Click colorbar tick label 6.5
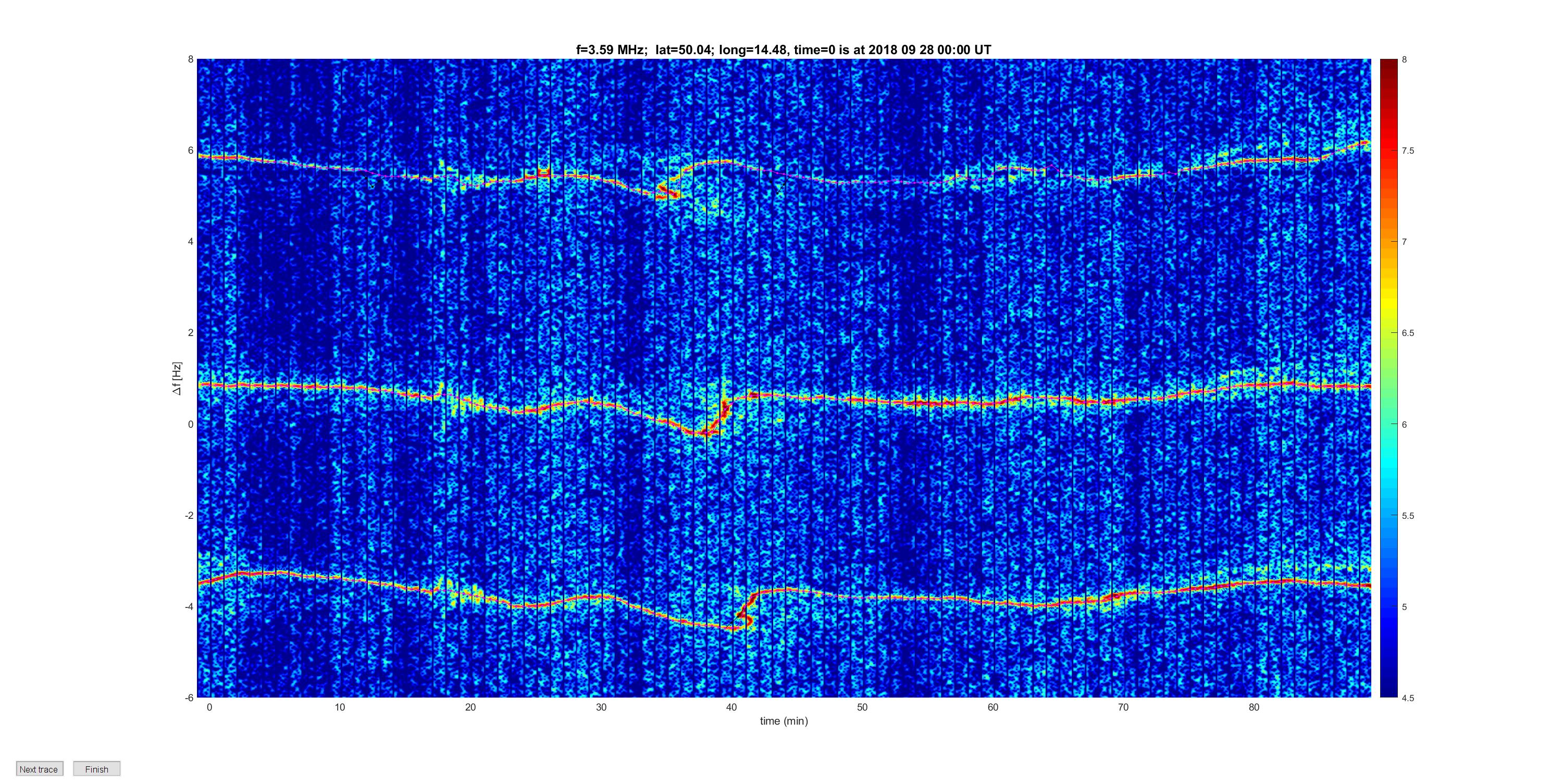This screenshot has height=784, width=1563. [x=1408, y=333]
